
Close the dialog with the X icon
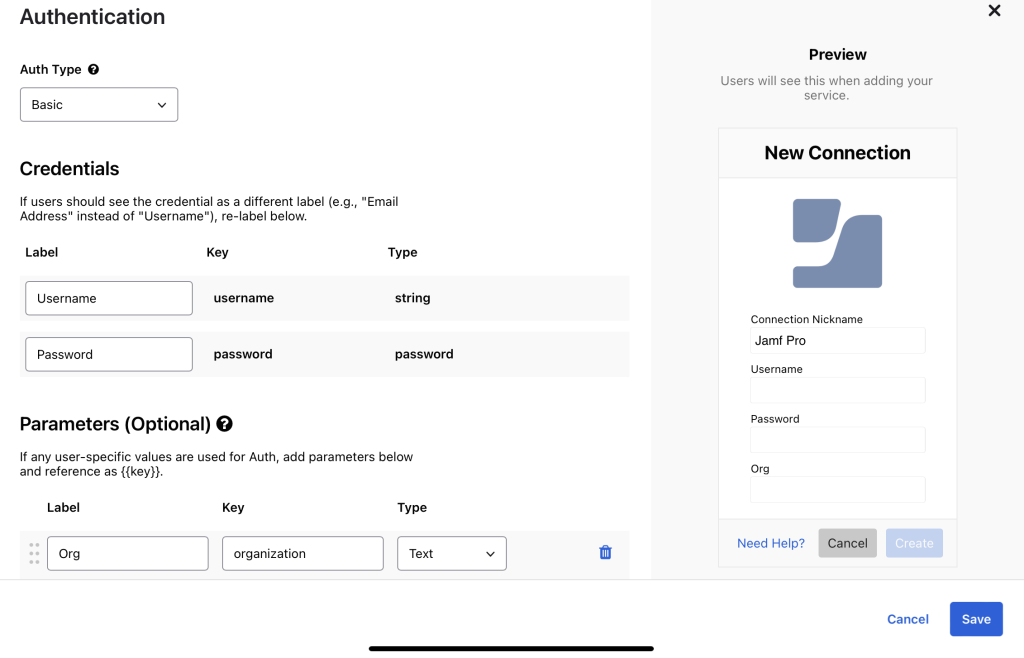pyautogui.click(x=994, y=10)
